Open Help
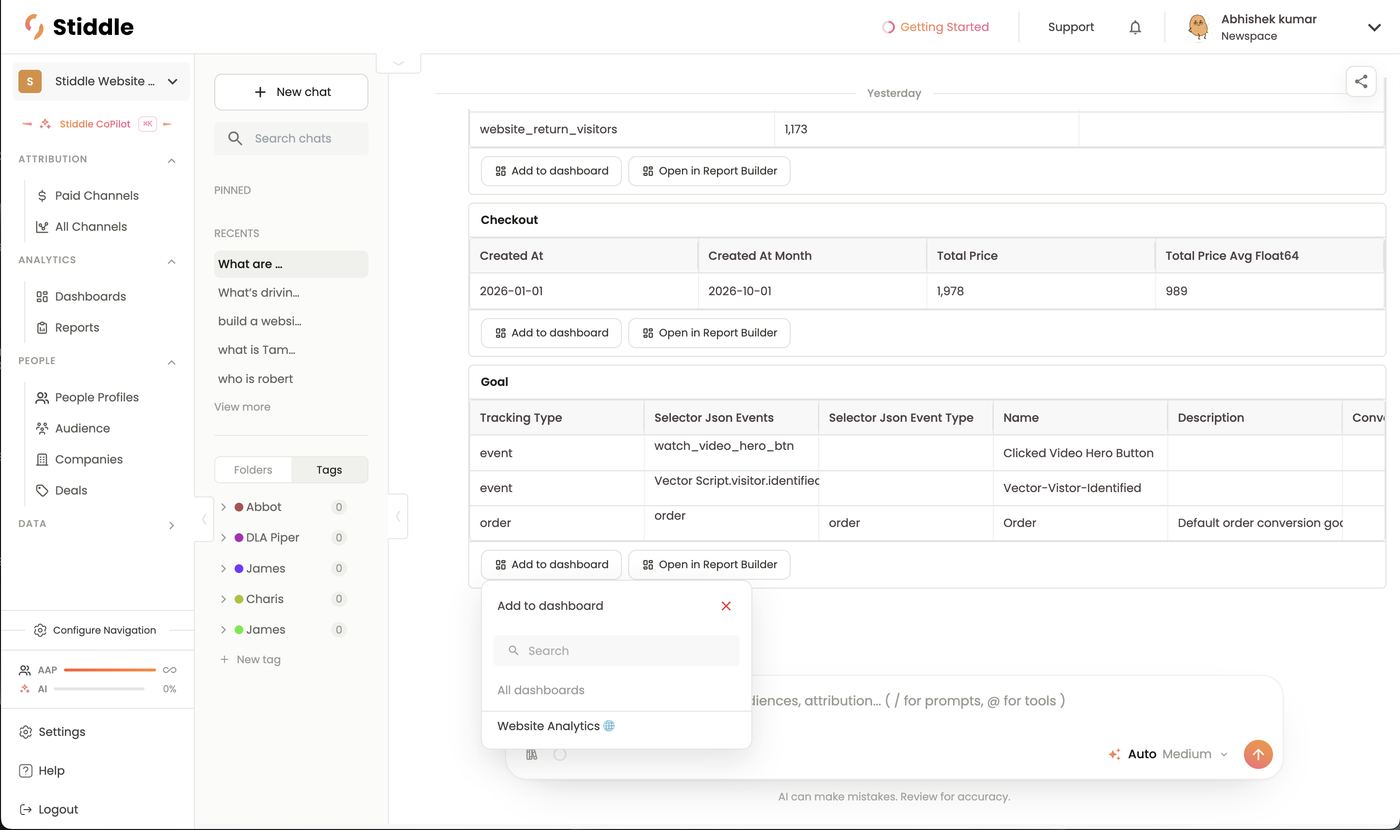Viewport: 1400px width, 830px height. pyautogui.click(x=50, y=771)
